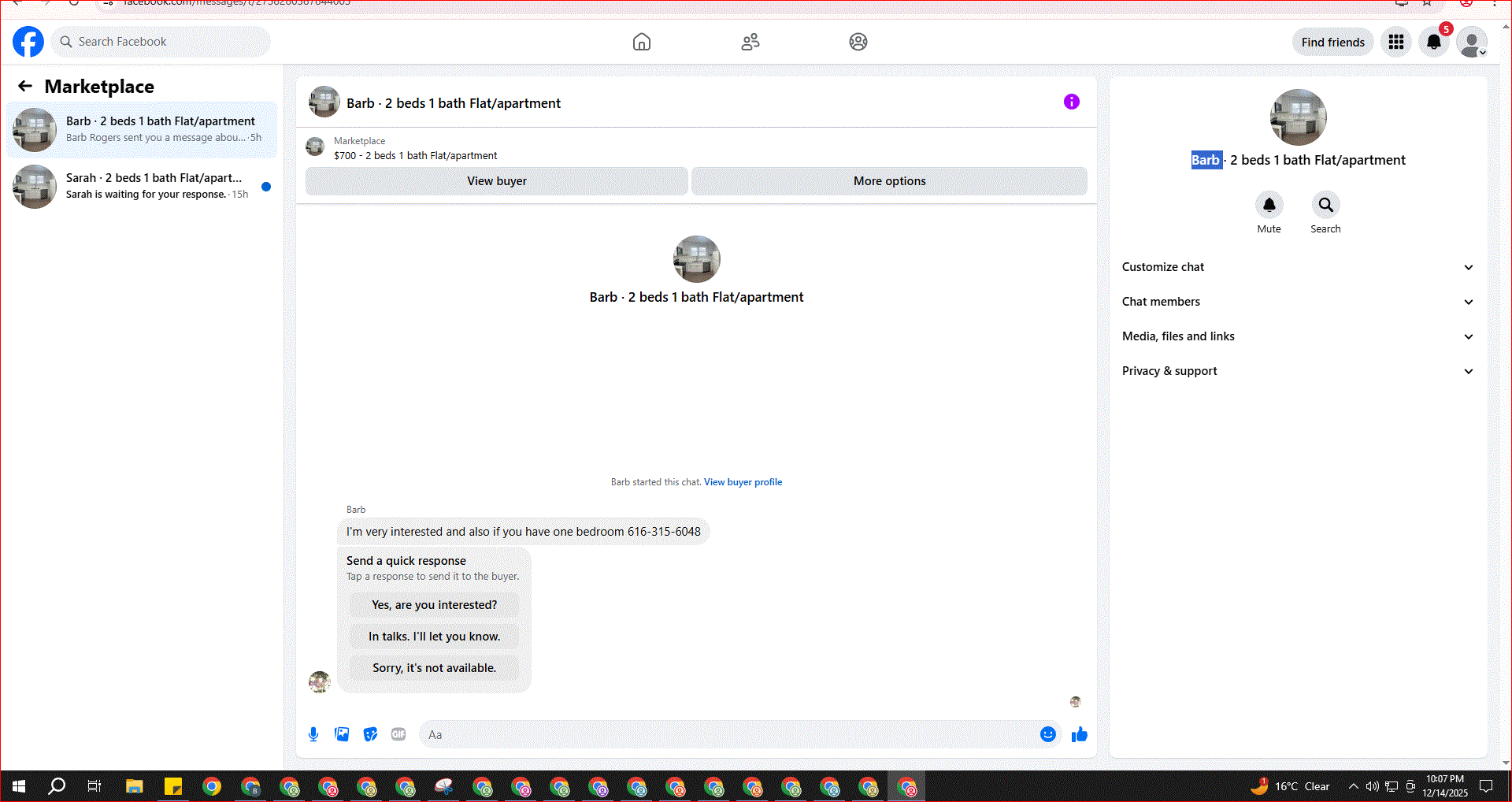Open the Windows Start menu
Viewport: 1512px width, 802px height.
click(19, 786)
